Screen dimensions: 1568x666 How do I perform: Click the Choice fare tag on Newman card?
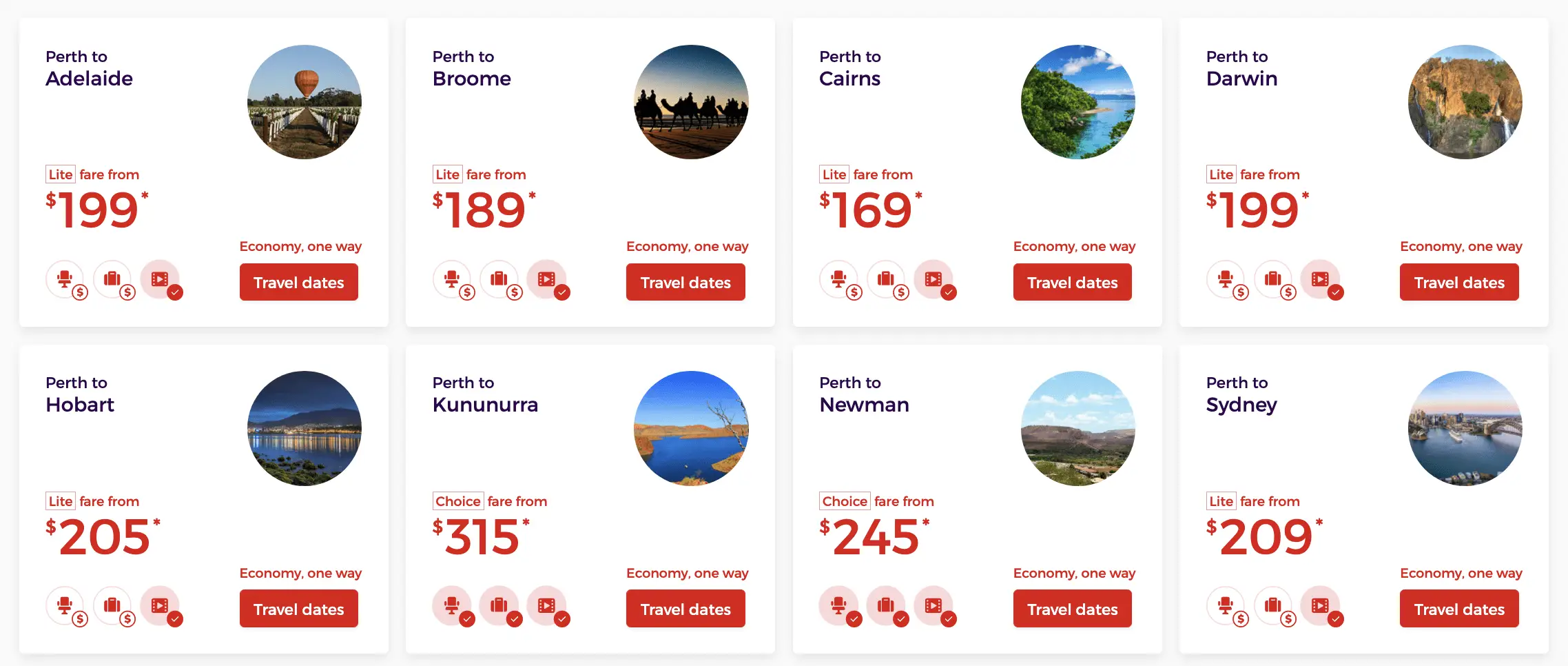[x=845, y=501]
